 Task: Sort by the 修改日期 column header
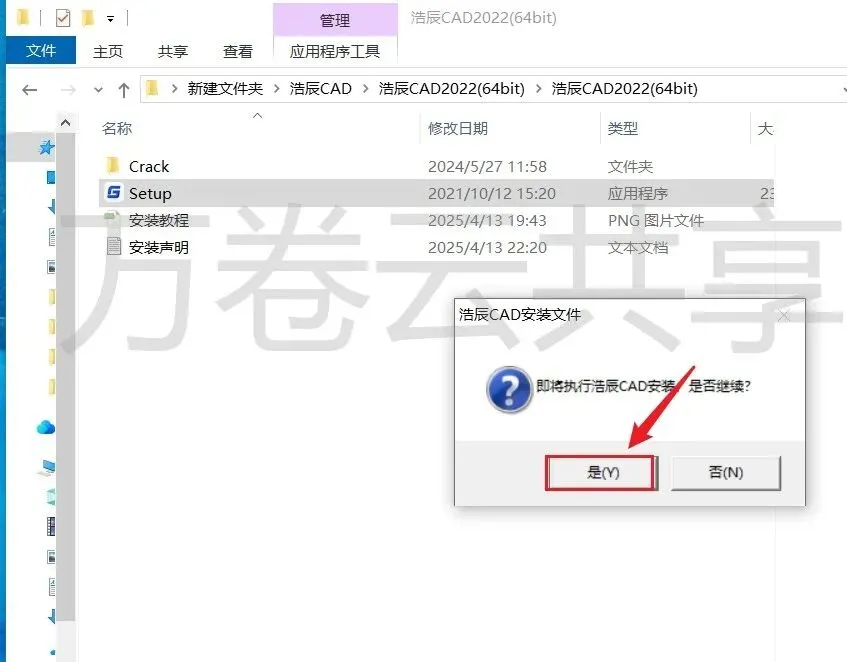[458, 129]
